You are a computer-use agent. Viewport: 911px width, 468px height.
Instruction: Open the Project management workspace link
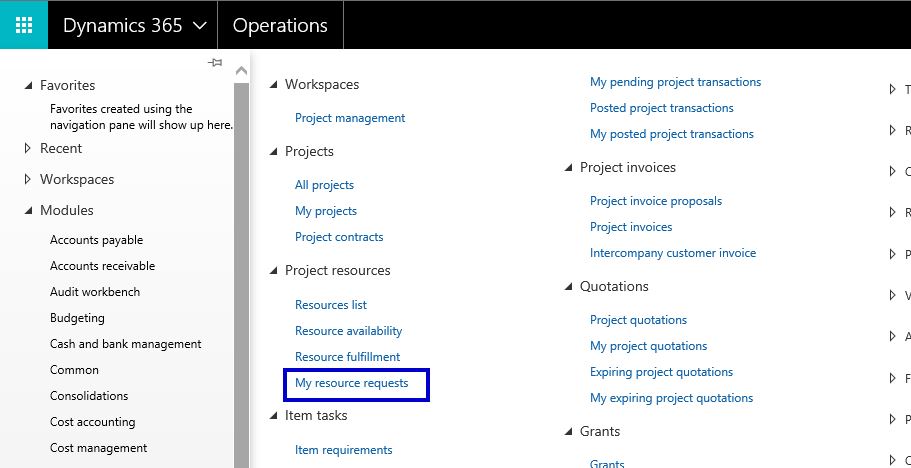click(350, 118)
